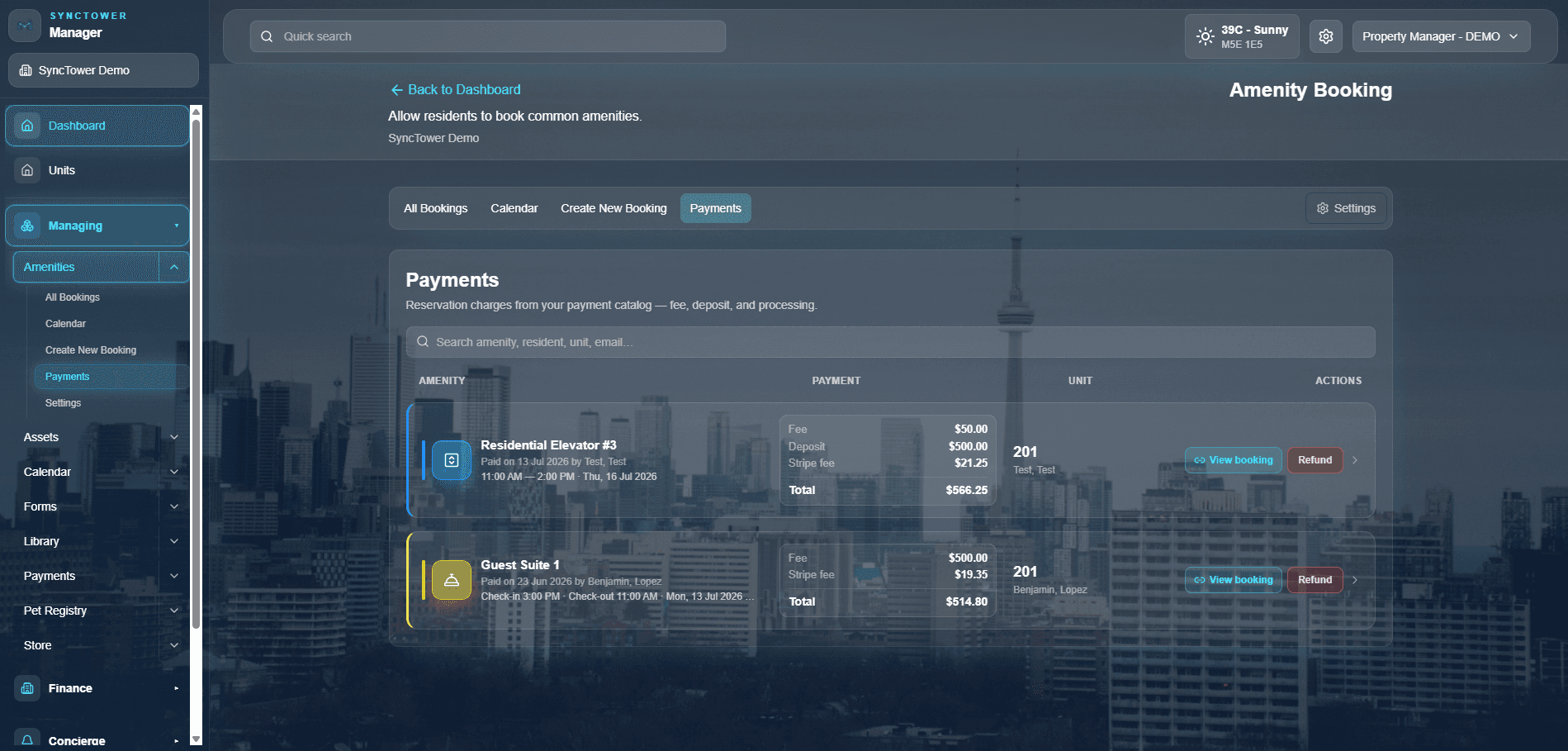Click the Quick search magnifier icon
This screenshot has height=751, width=1568.
tap(267, 36)
